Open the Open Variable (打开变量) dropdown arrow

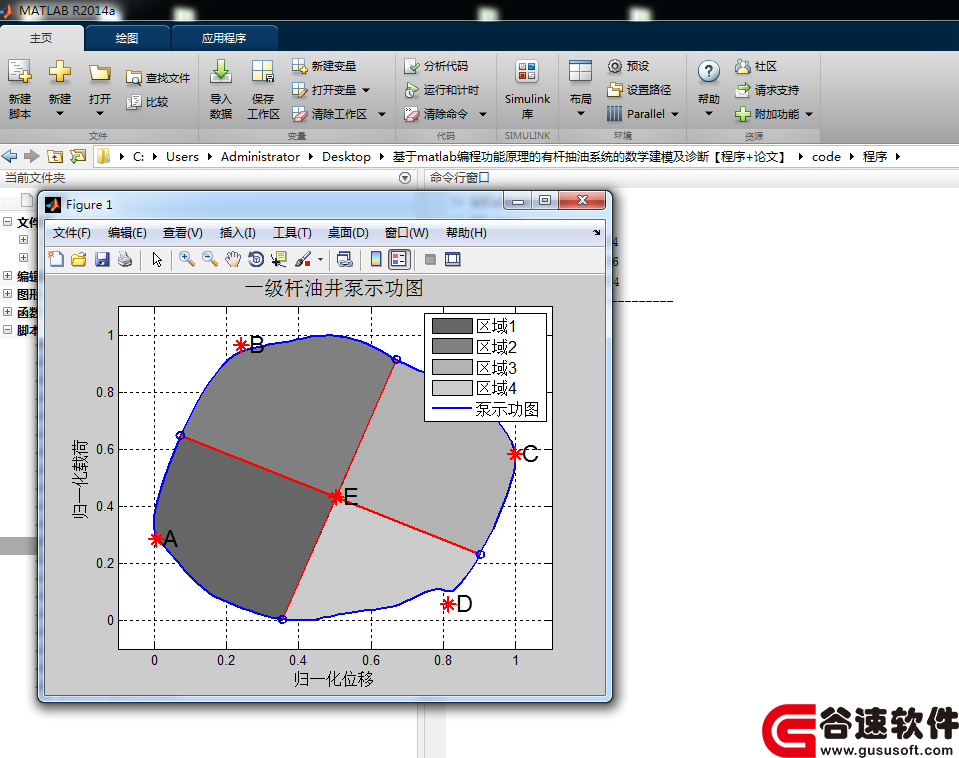tap(366, 91)
